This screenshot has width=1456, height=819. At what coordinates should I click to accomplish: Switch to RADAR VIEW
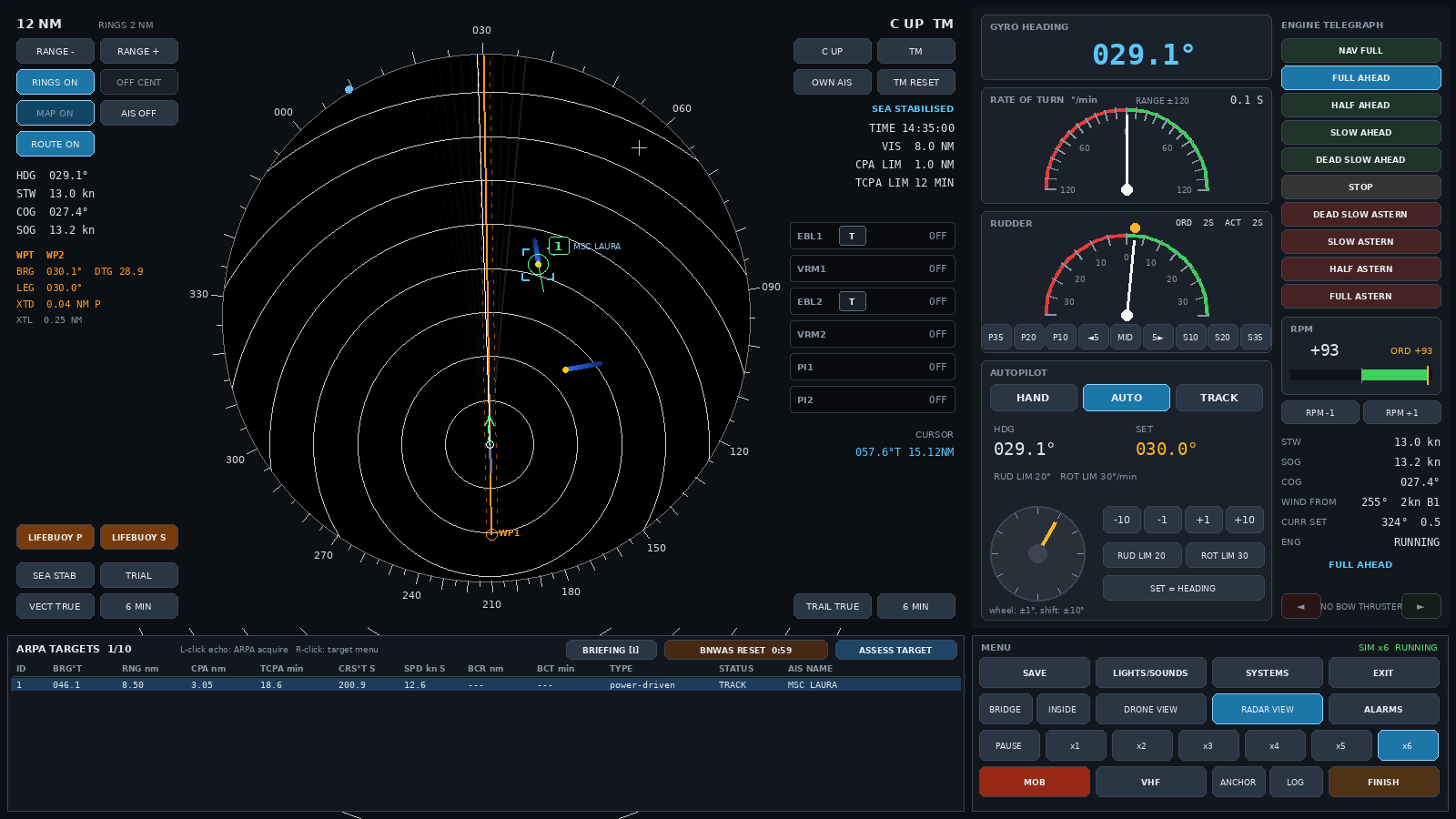[1267, 709]
